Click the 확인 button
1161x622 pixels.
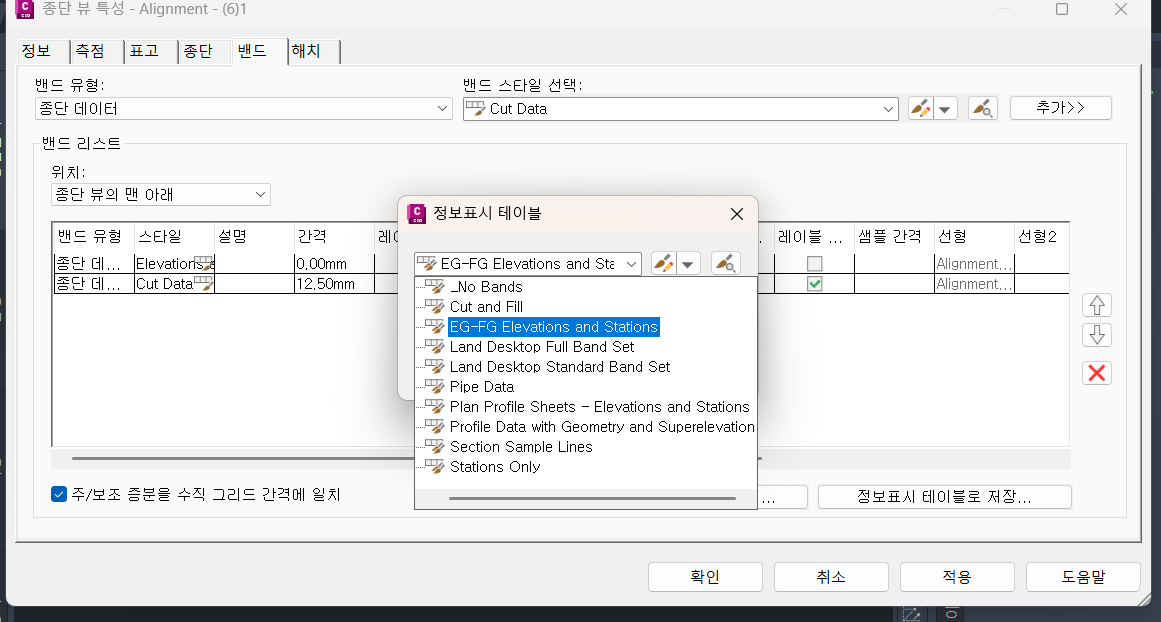(x=705, y=577)
